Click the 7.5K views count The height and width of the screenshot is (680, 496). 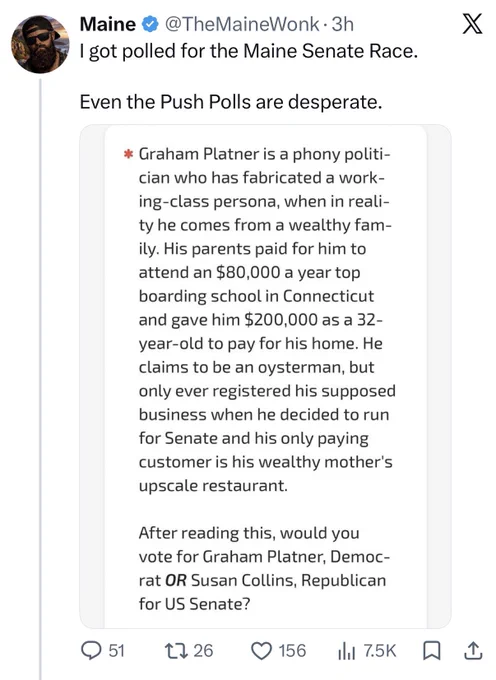(x=379, y=651)
